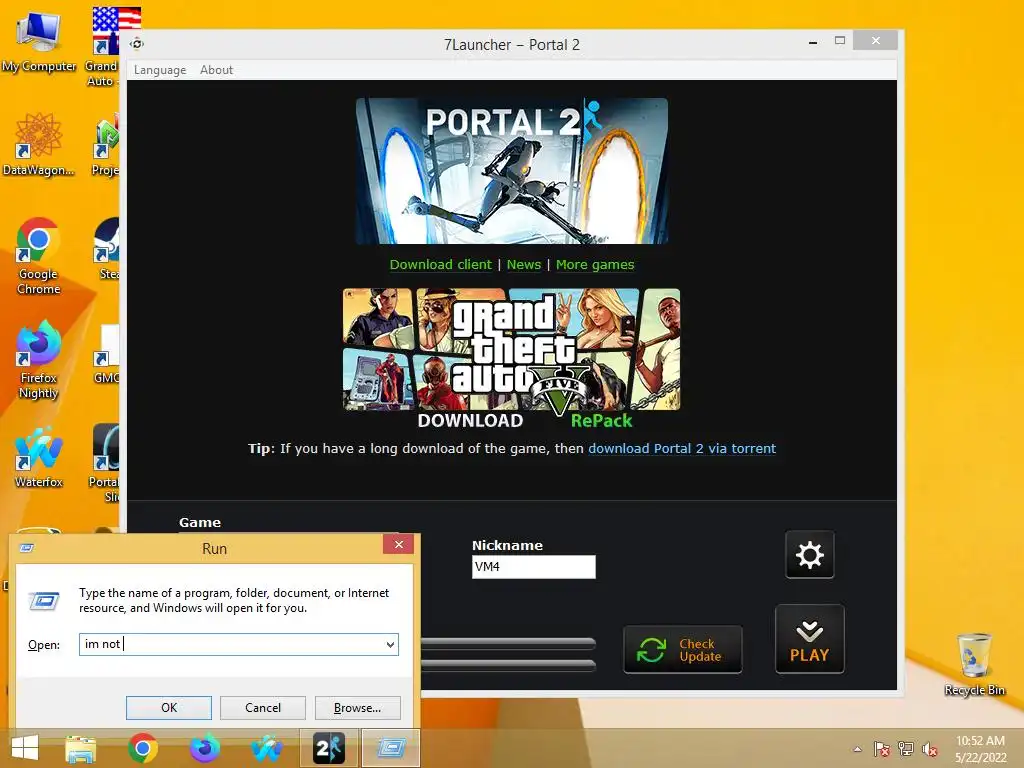
Task: Open the Language menu
Action: pyautogui.click(x=160, y=70)
